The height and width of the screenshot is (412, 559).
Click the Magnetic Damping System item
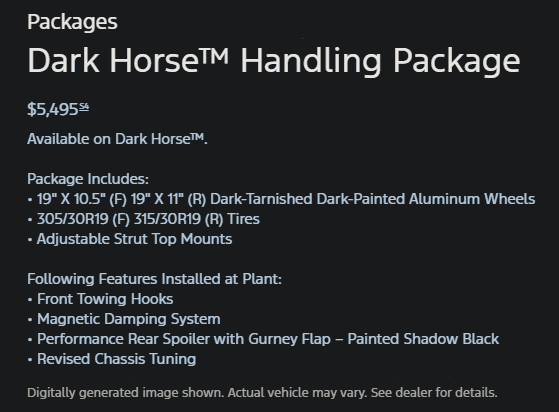point(129,319)
